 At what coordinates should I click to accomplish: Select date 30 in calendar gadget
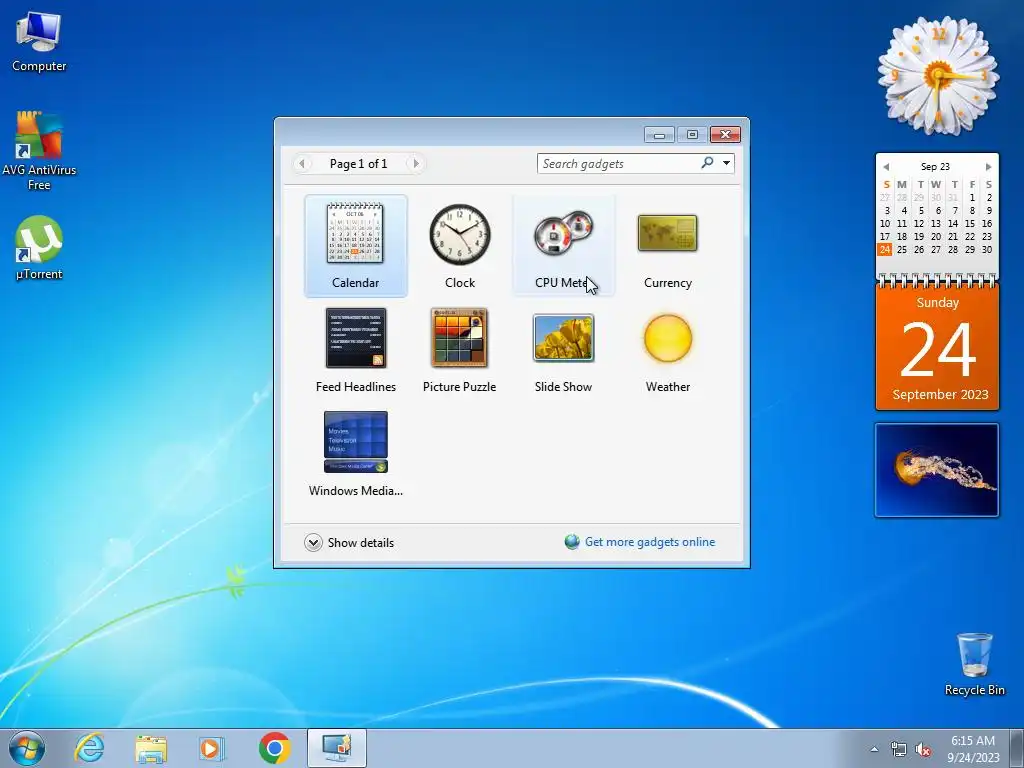[987, 249]
